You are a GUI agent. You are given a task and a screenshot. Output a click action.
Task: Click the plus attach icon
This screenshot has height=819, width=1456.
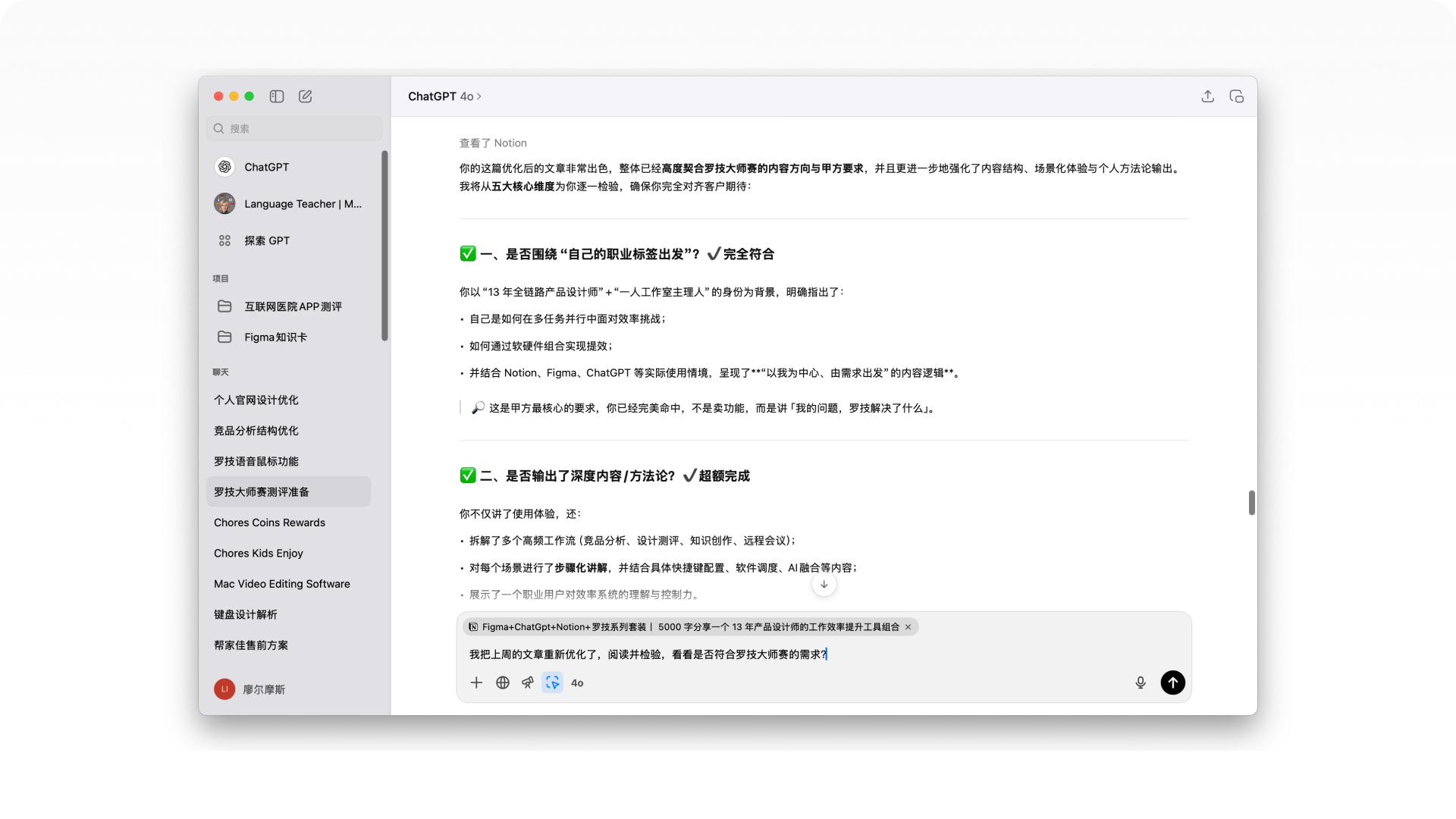coord(476,682)
